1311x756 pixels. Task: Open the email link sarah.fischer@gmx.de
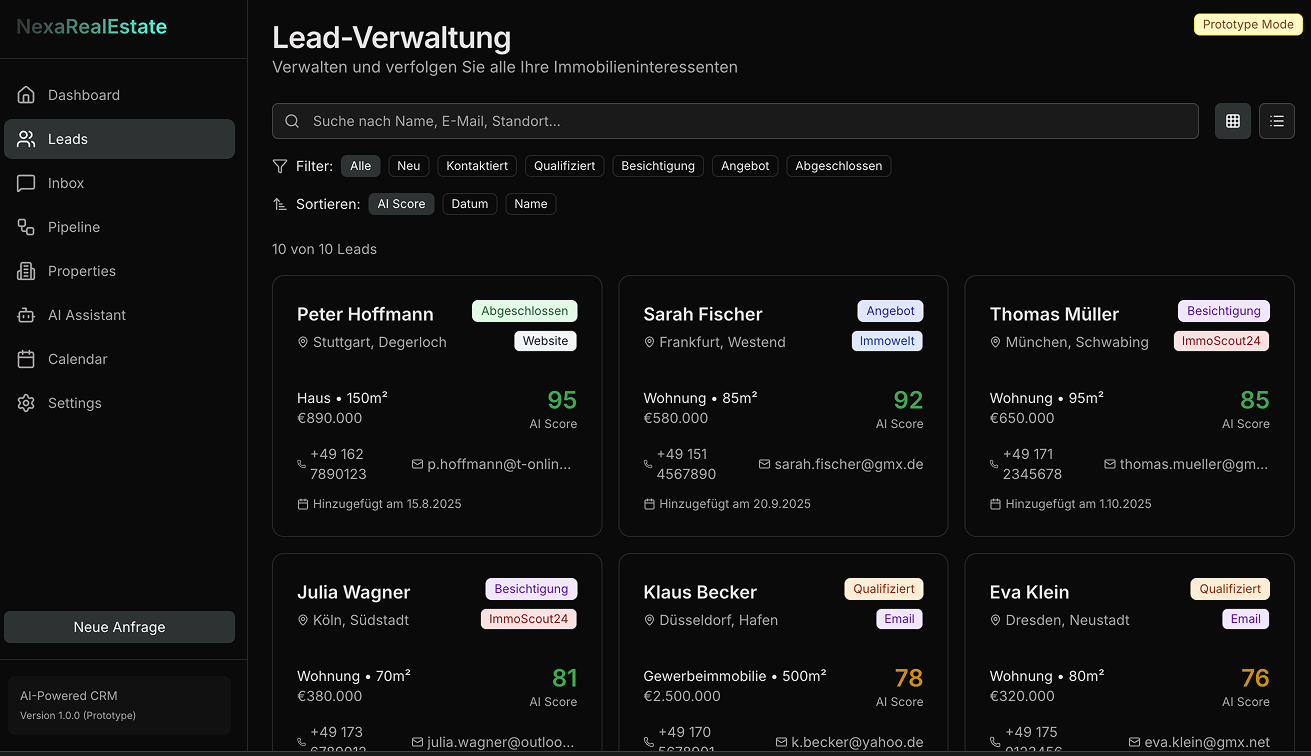(x=848, y=463)
